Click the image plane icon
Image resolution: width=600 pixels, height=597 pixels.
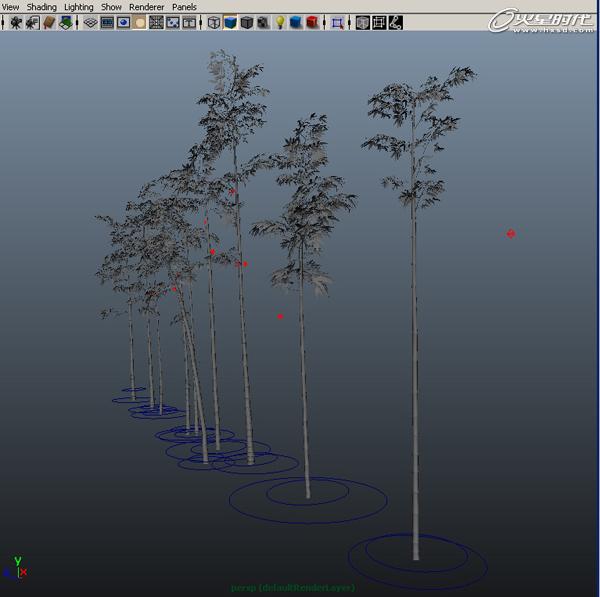pyautogui.click(x=65, y=22)
